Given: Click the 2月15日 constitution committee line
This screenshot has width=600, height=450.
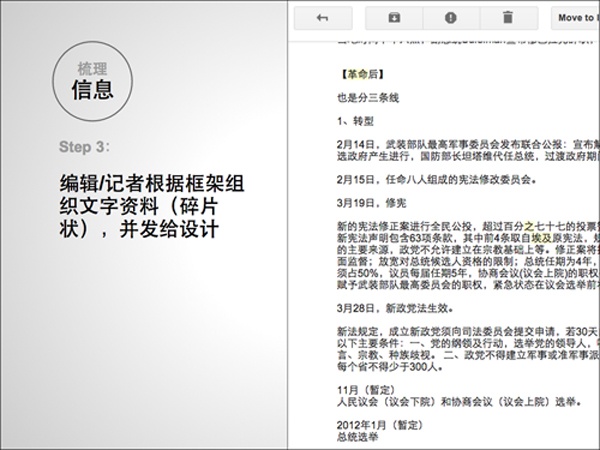Looking at the screenshot, I should [x=437, y=179].
